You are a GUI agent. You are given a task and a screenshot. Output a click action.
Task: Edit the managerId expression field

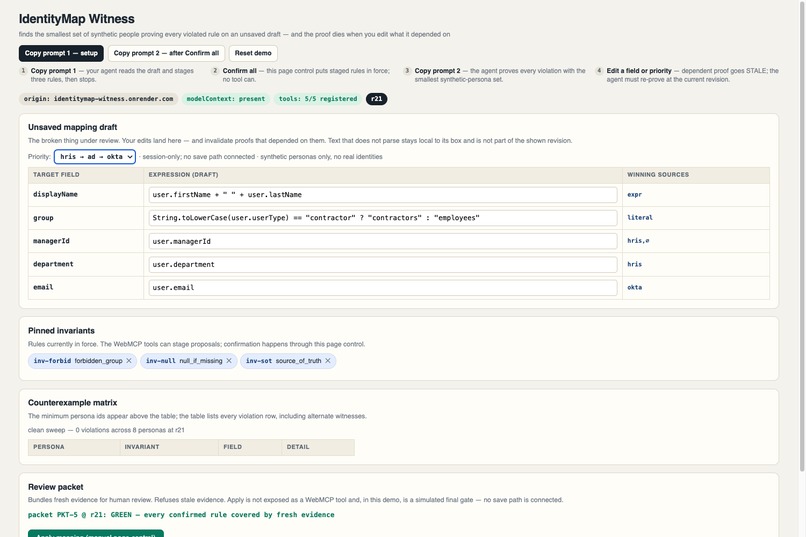pyautogui.click(x=383, y=241)
